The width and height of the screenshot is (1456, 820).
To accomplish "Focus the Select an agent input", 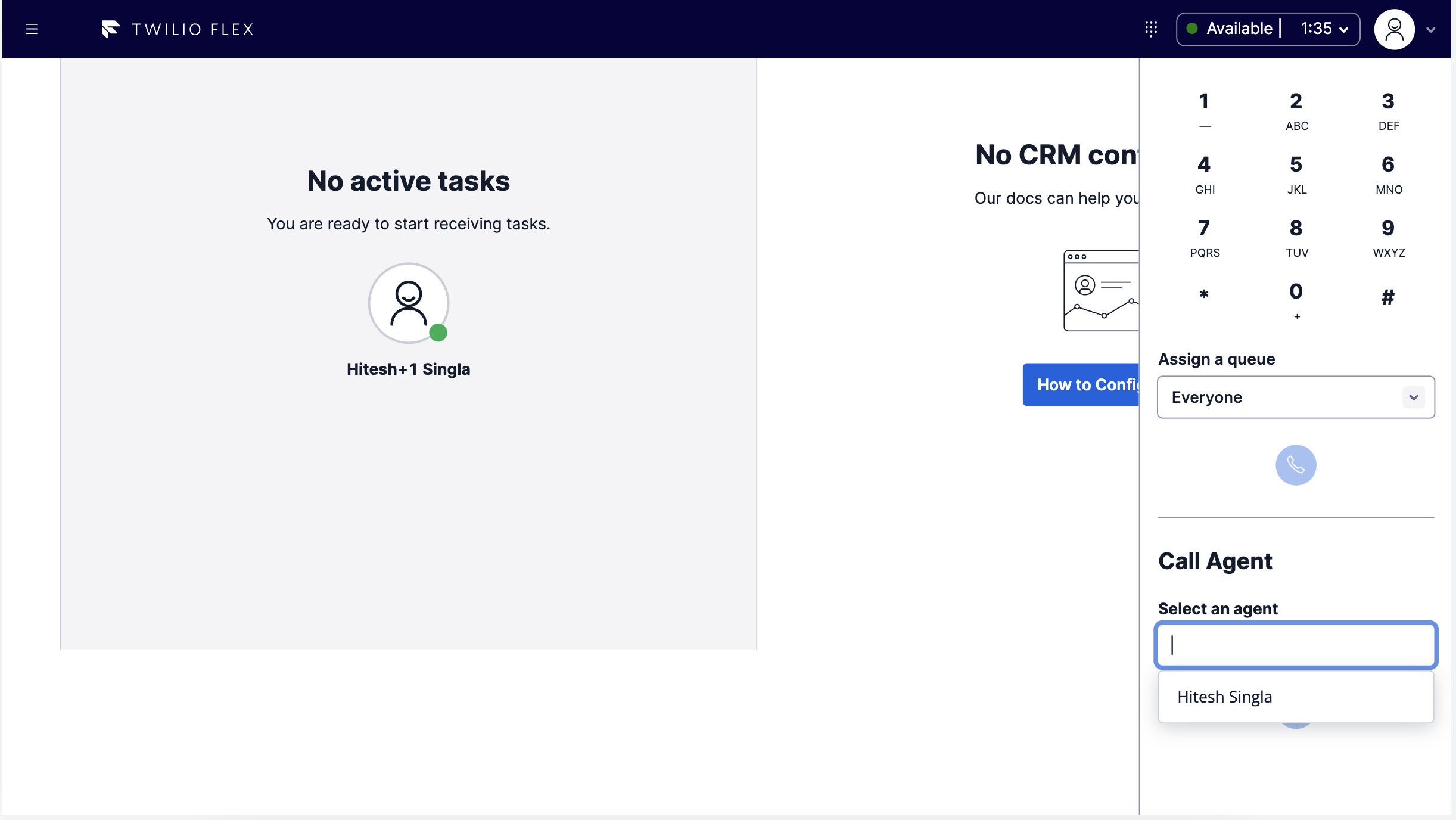I will (x=1296, y=645).
